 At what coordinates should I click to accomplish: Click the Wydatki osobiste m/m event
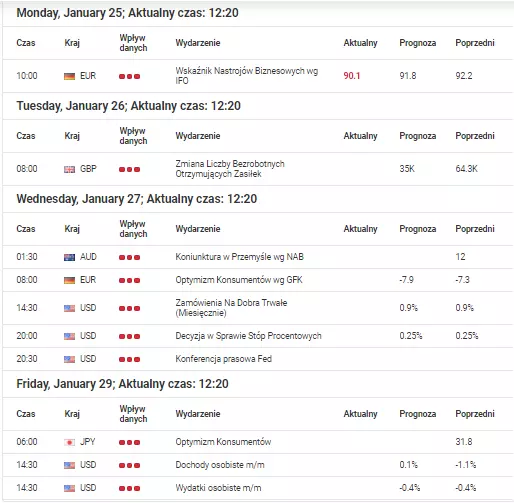218,488
